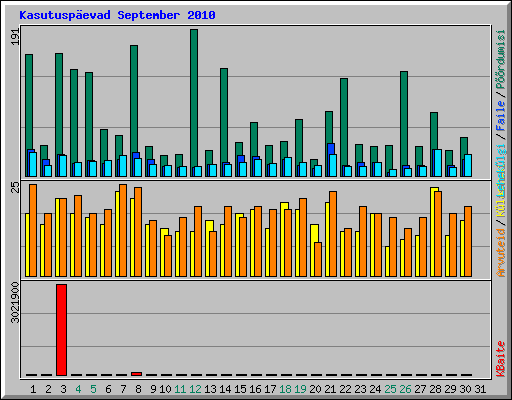512x400 pixels.
Task: Click the orange Arvuteid legend label
Action: pyautogui.click(x=501, y=253)
